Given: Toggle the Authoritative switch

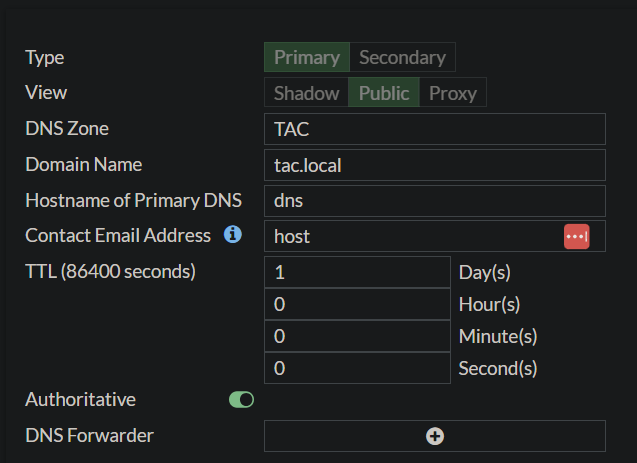Looking at the screenshot, I should point(241,400).
